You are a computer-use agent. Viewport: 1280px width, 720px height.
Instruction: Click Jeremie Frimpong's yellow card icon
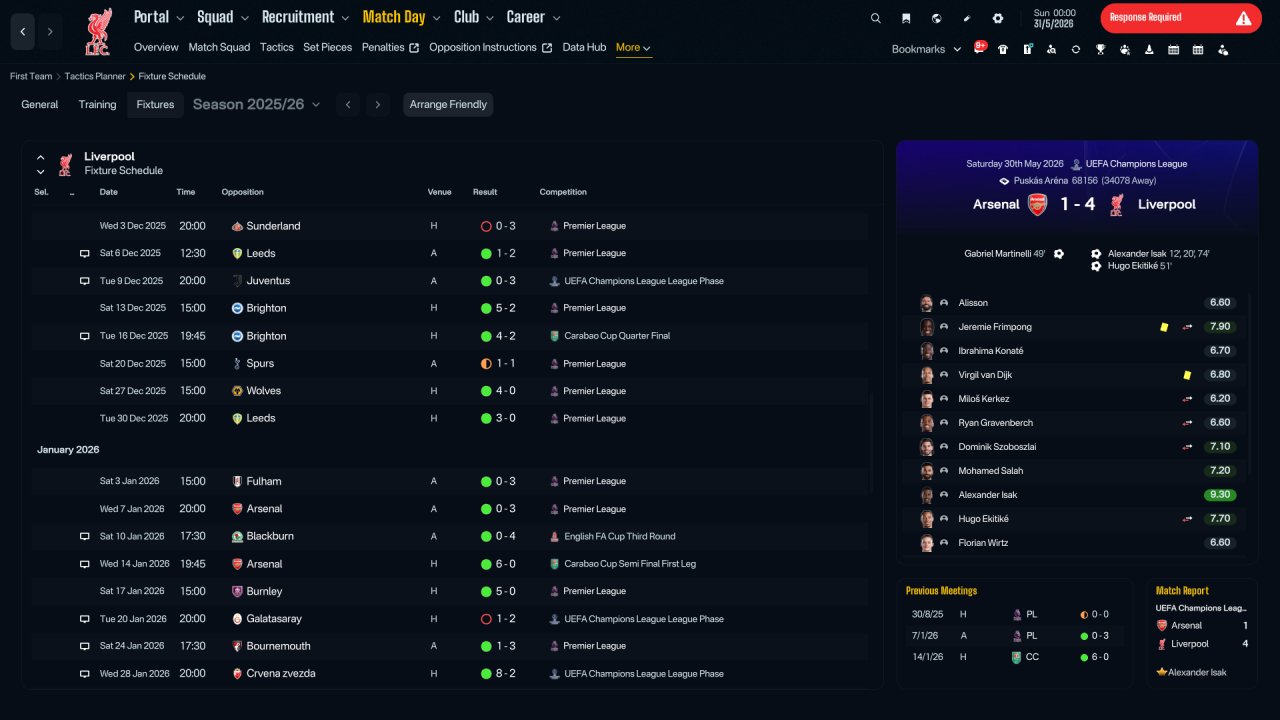tap(1164, 327)
